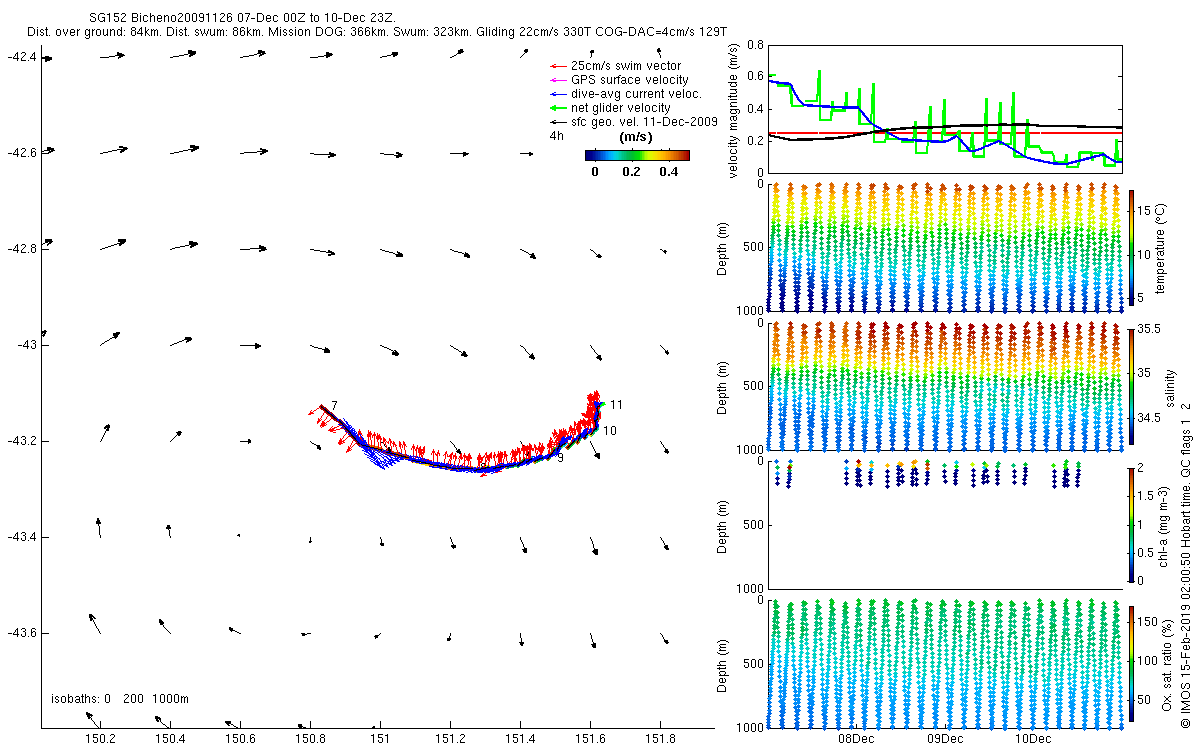
Task: Click the 'GPS surface velocity' legend label
Action: [630, 80]
